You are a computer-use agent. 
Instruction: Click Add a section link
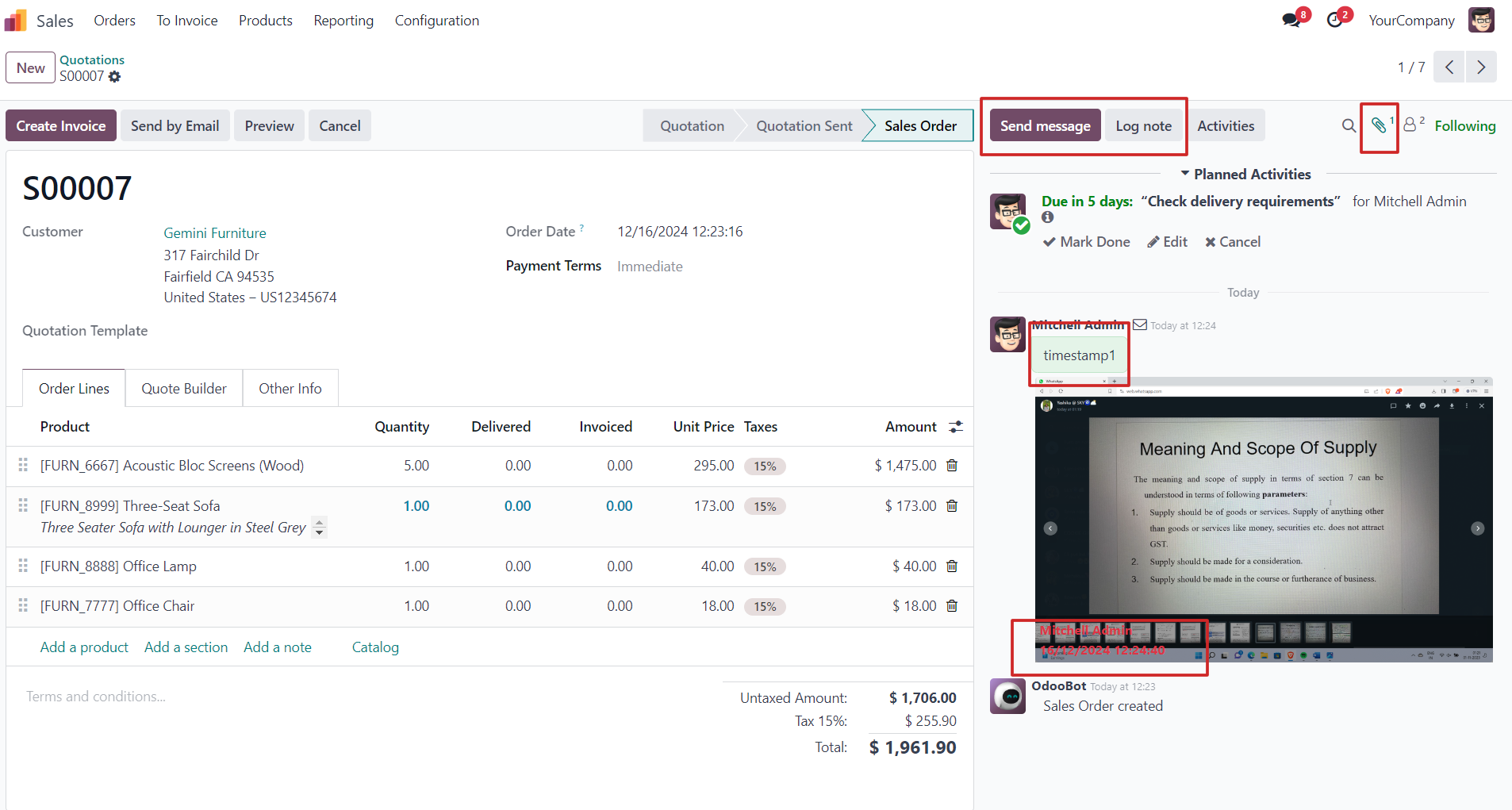[186, 647]
